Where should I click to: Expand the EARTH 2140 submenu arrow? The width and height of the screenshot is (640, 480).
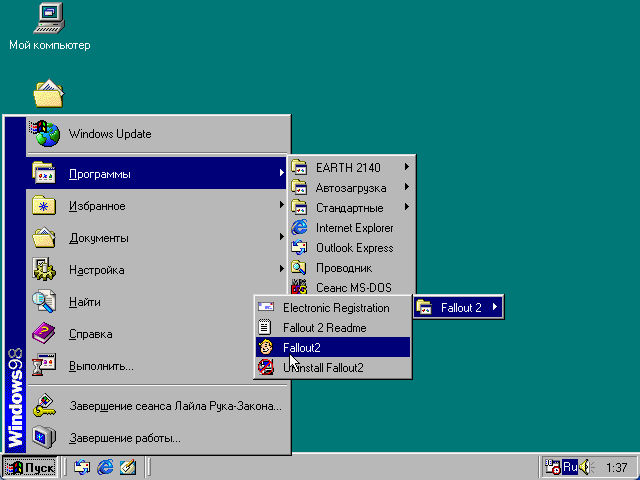coord(407,167)
